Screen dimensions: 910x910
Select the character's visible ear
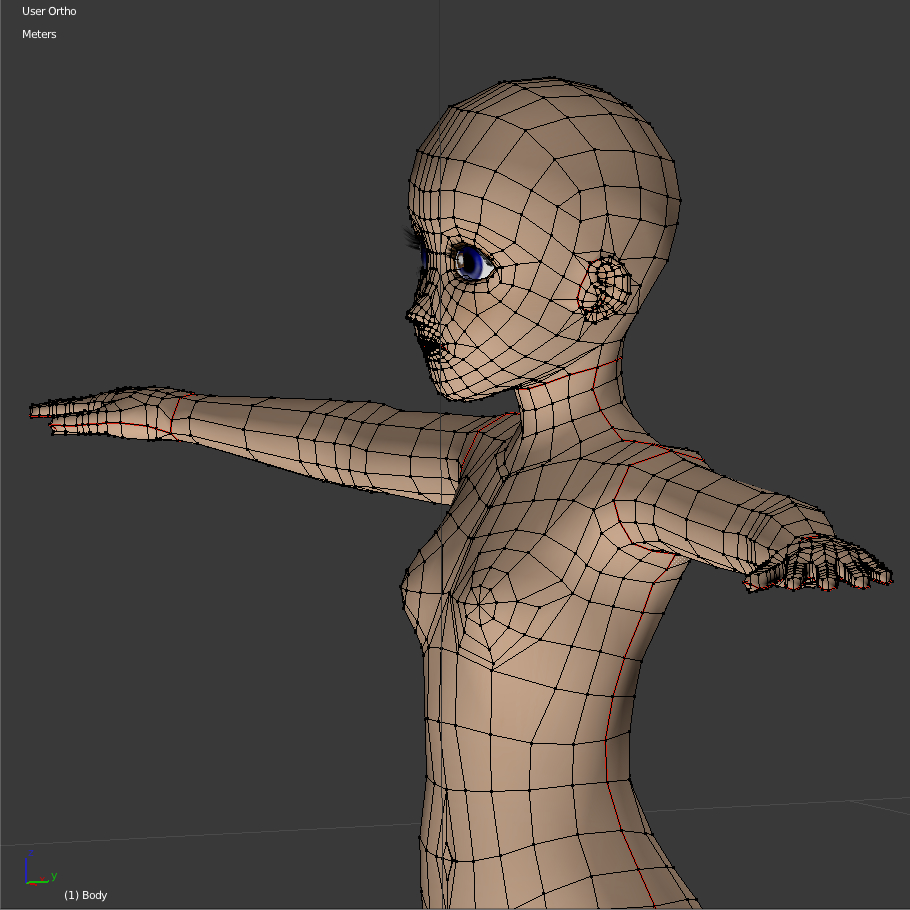(607, 290)
